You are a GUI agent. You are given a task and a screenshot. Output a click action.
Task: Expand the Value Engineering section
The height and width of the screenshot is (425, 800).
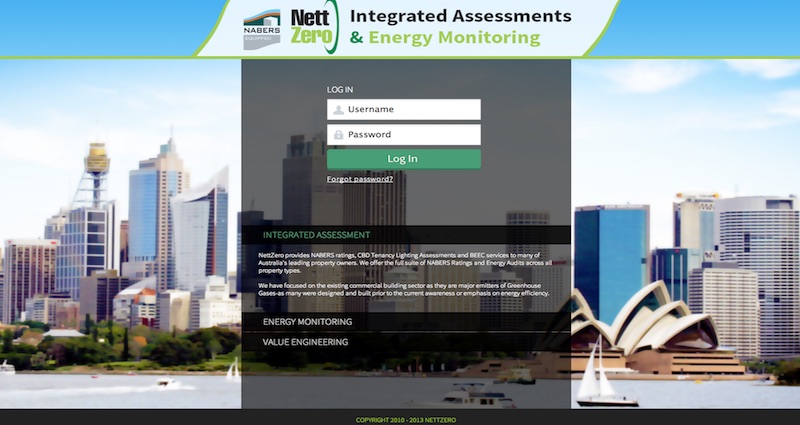tap(305, 342)
